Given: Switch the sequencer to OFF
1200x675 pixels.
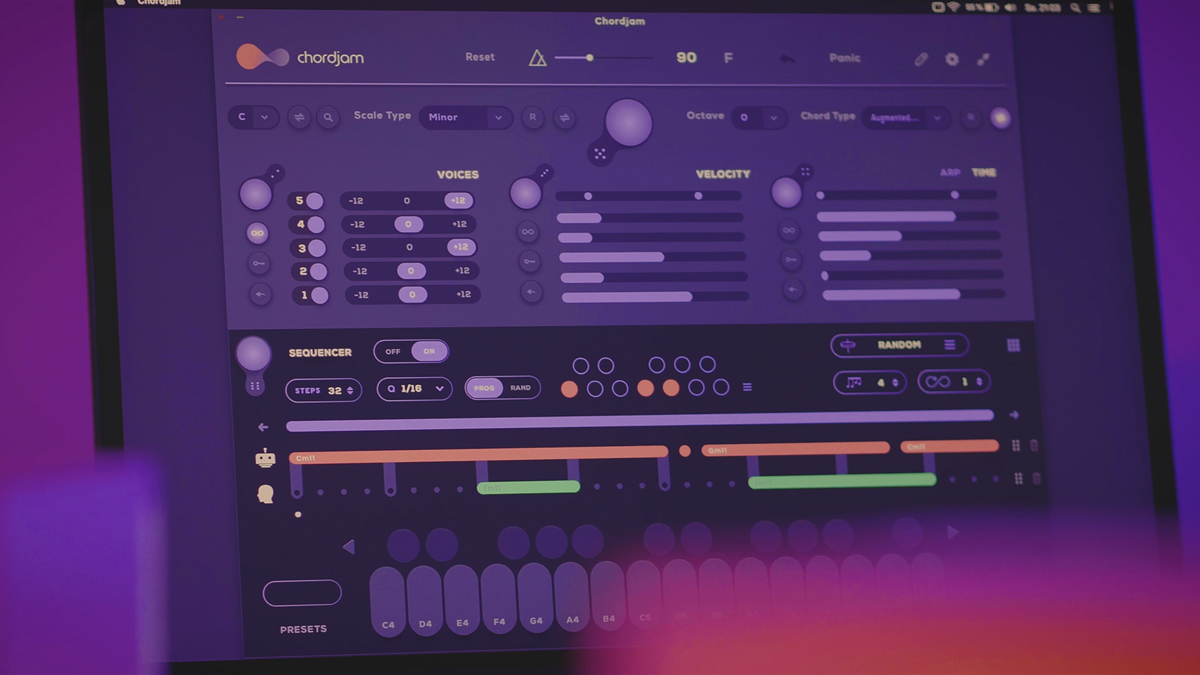Looking at the screenshot, I should coord(393,352).
